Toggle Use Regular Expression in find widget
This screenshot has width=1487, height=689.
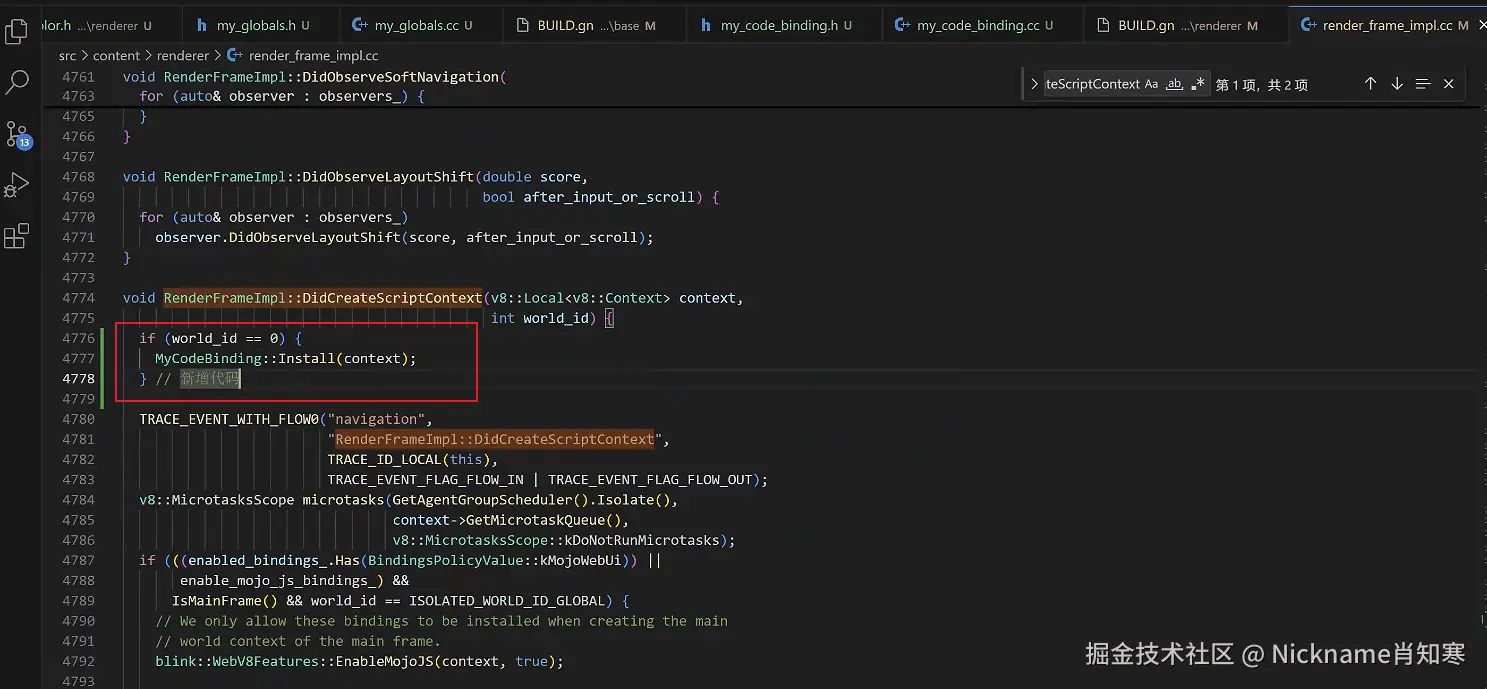click(1197, 84)
